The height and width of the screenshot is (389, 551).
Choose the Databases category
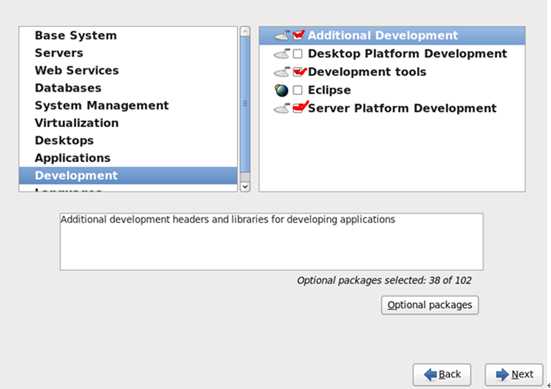coord(128,88)
